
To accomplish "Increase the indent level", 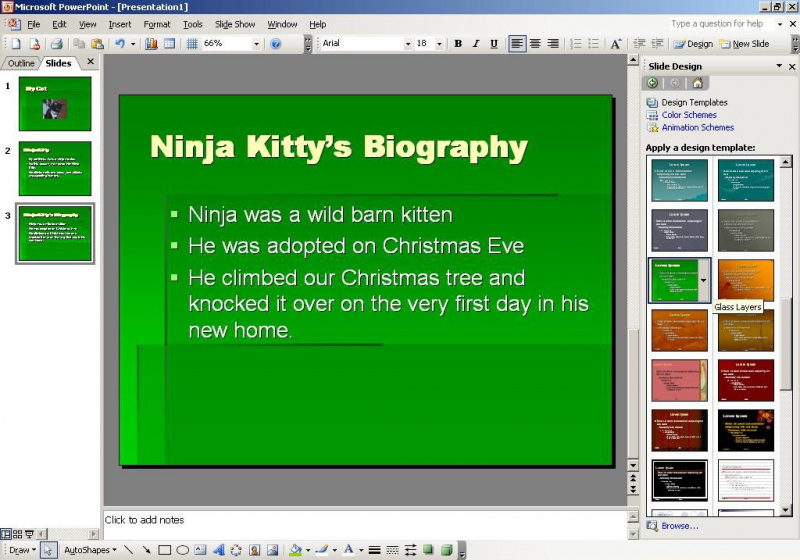I will click(657, 44).
